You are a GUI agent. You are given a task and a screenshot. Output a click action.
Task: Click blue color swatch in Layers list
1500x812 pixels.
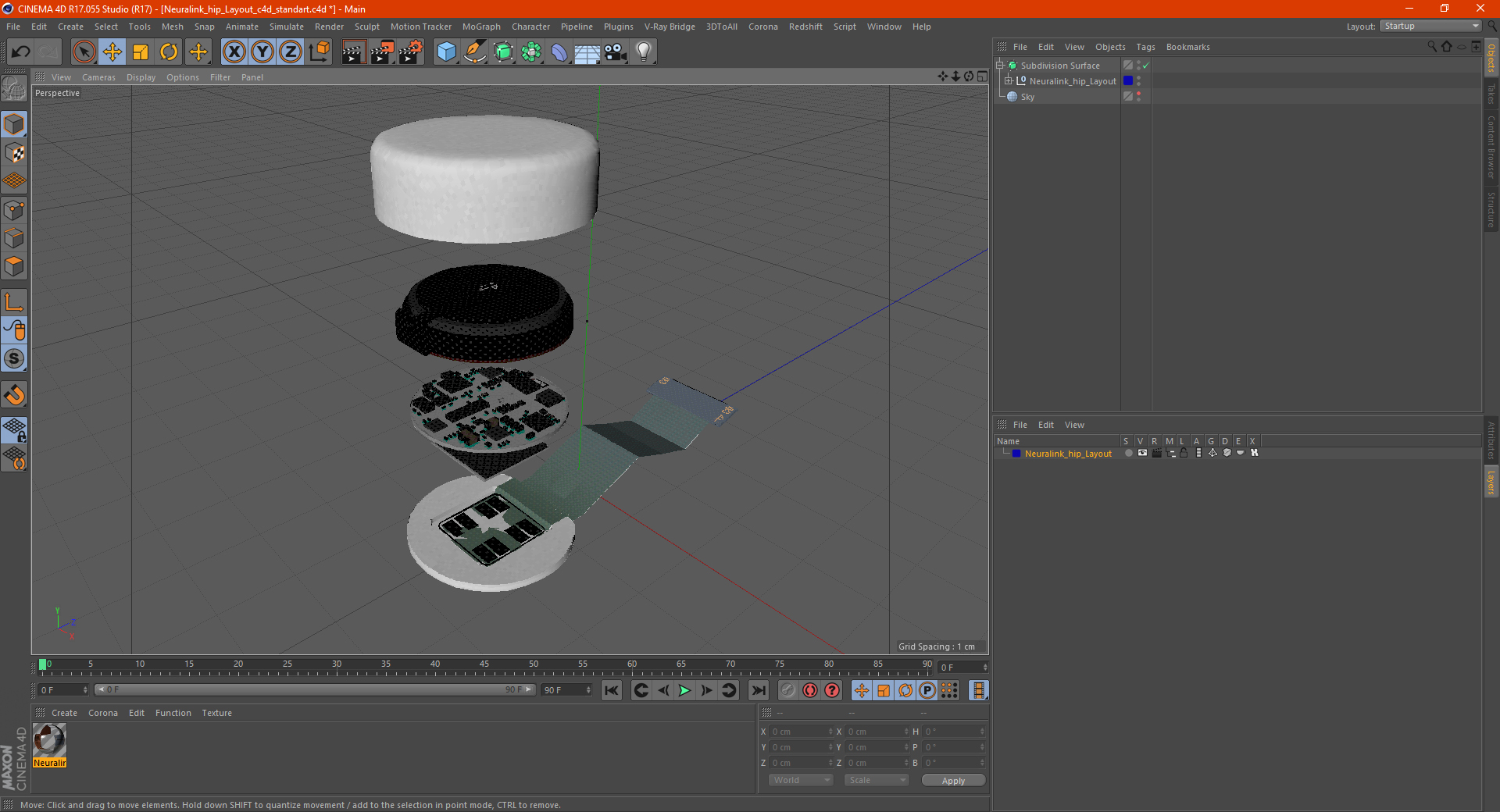pos(1016,454)
